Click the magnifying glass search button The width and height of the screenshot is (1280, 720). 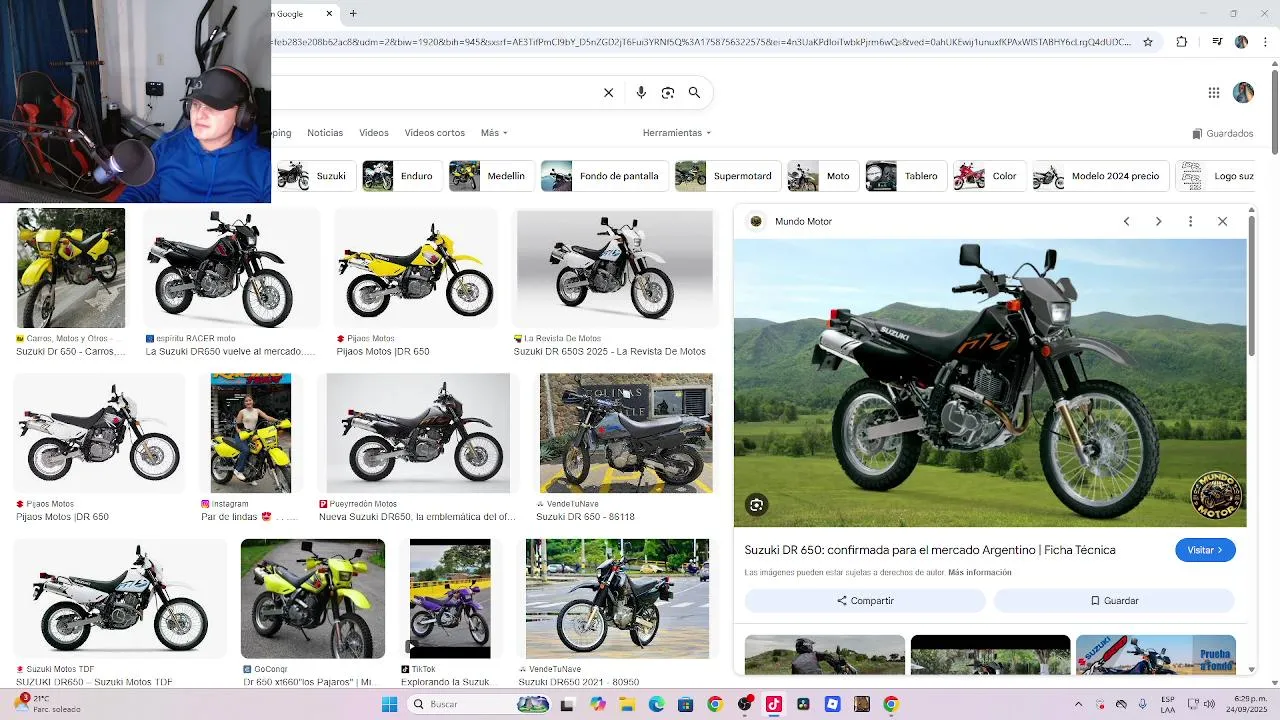(x=694, y=93)
